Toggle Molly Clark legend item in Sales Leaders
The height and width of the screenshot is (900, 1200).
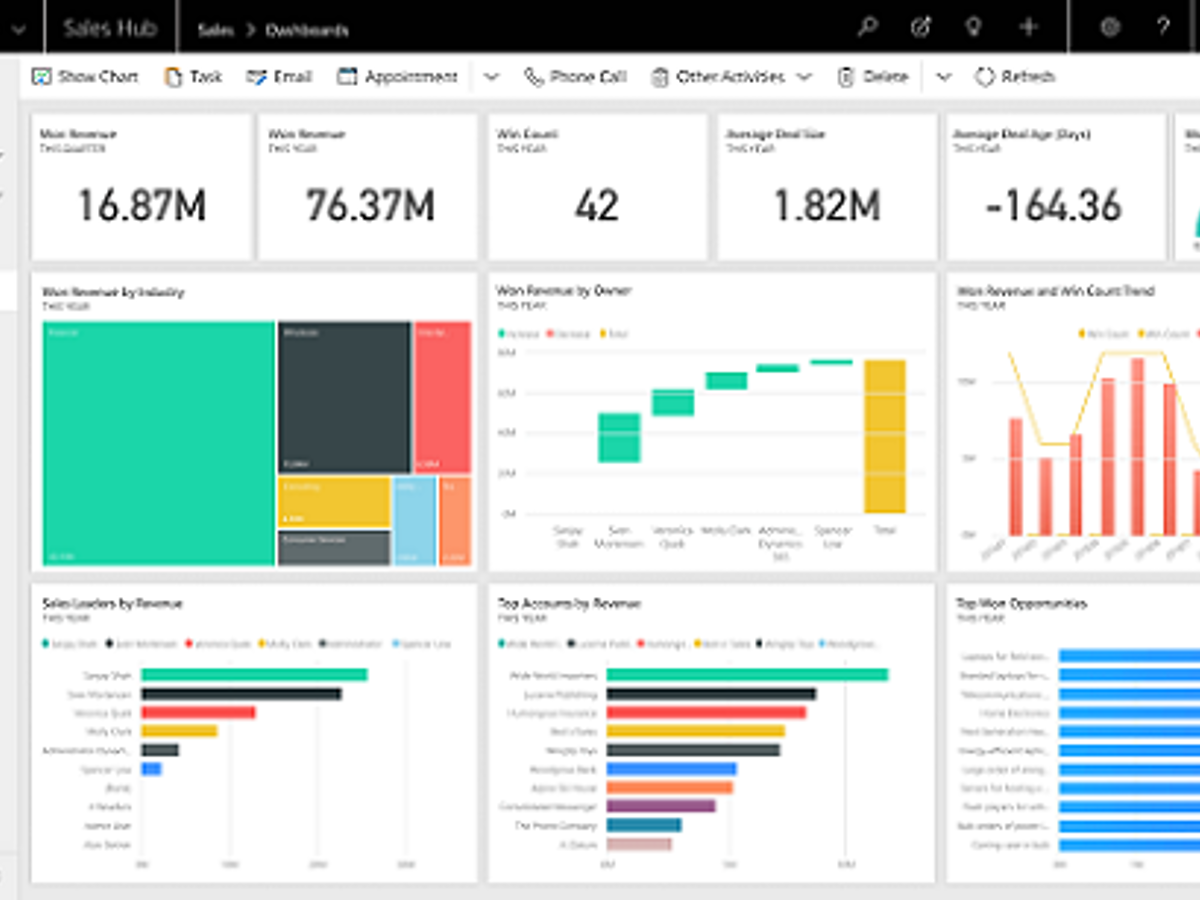pyautogui.click(x=284, y=645)
